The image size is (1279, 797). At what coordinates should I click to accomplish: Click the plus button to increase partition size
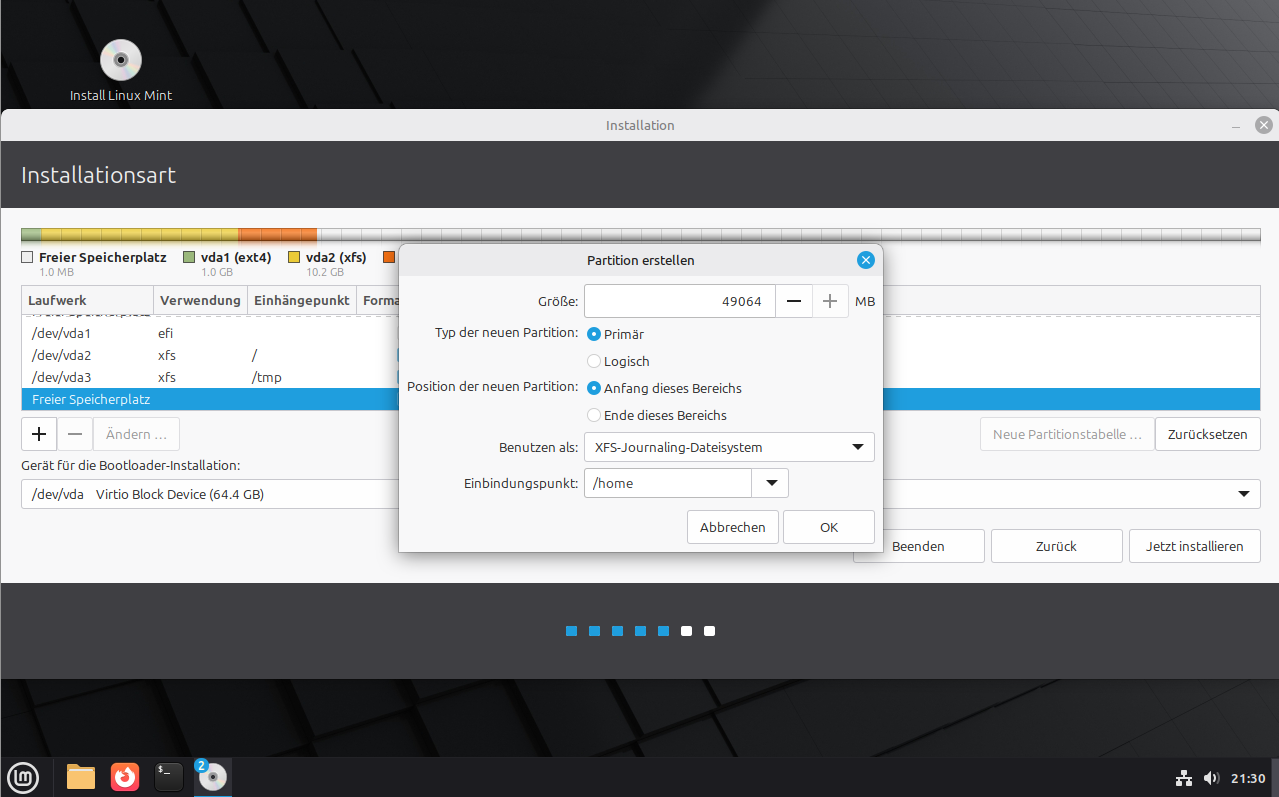coord(829,301)
